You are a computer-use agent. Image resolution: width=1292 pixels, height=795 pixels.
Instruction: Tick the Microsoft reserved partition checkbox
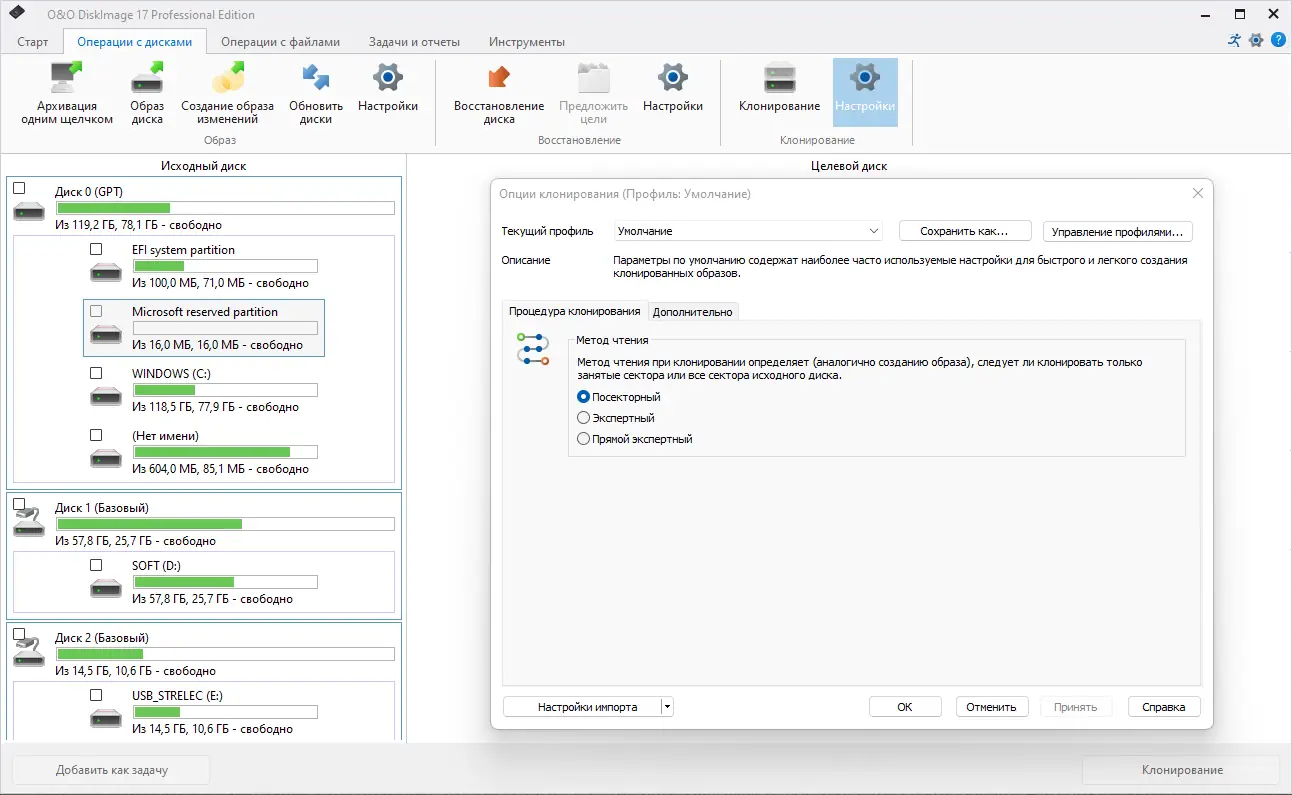coord(96,311)
